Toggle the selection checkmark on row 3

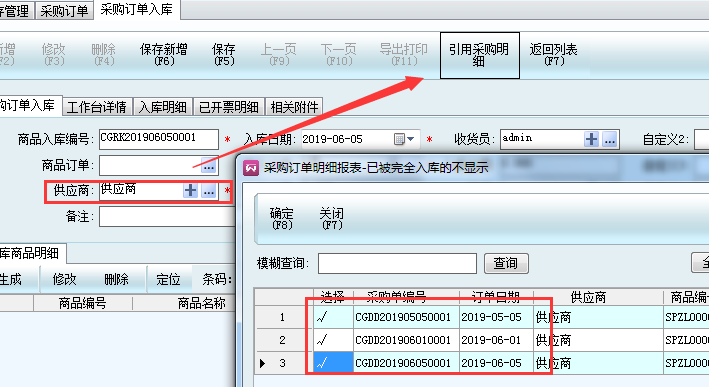[x=333, y=363]
